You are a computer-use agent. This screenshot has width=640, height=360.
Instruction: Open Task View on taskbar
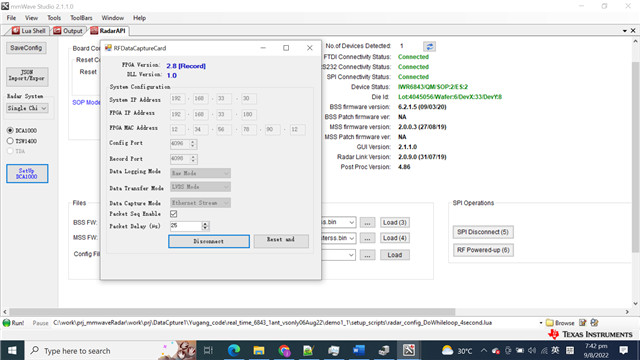(208, 350)
